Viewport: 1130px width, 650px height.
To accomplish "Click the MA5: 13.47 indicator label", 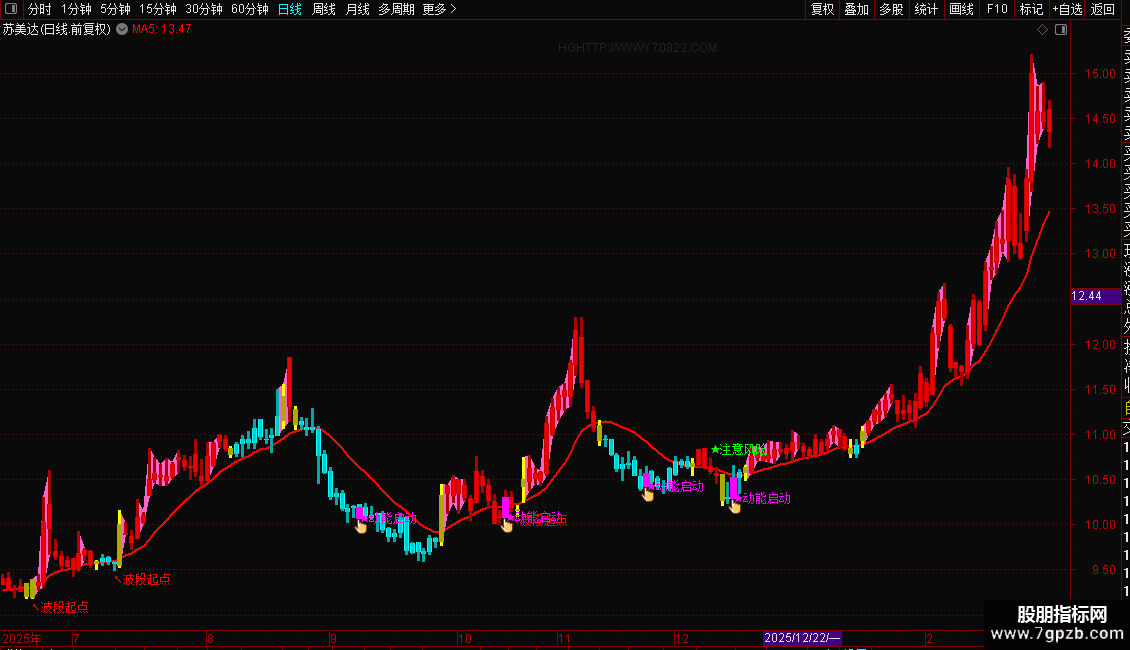I will 161,29.
